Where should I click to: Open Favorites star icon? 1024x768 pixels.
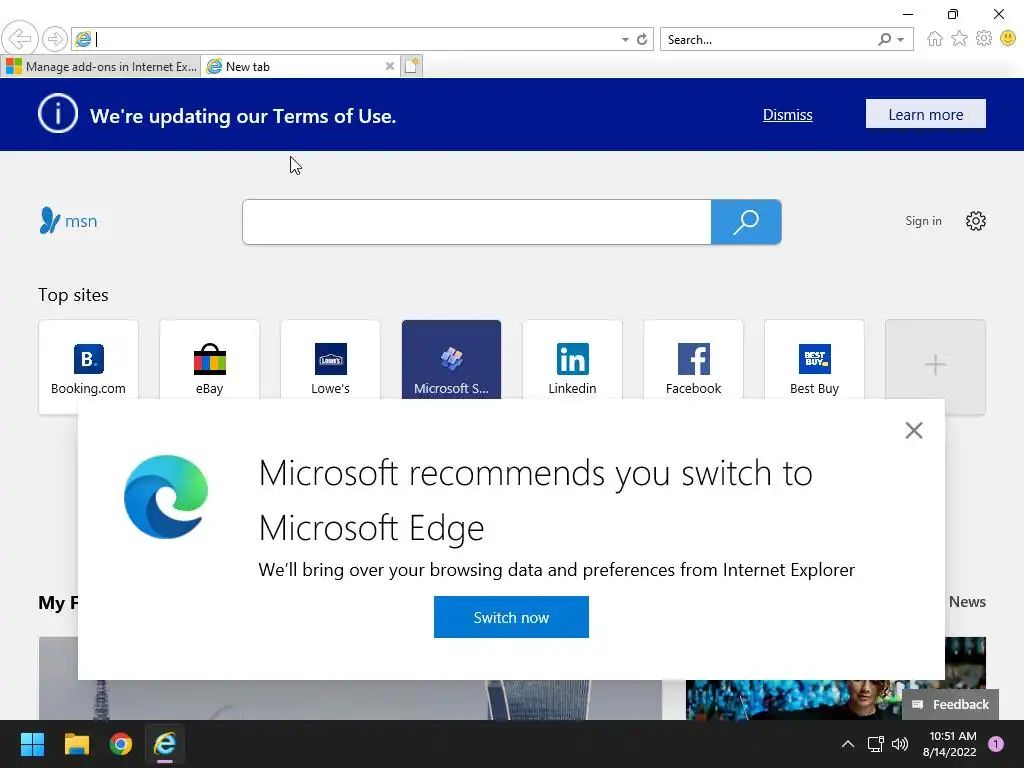959,39
